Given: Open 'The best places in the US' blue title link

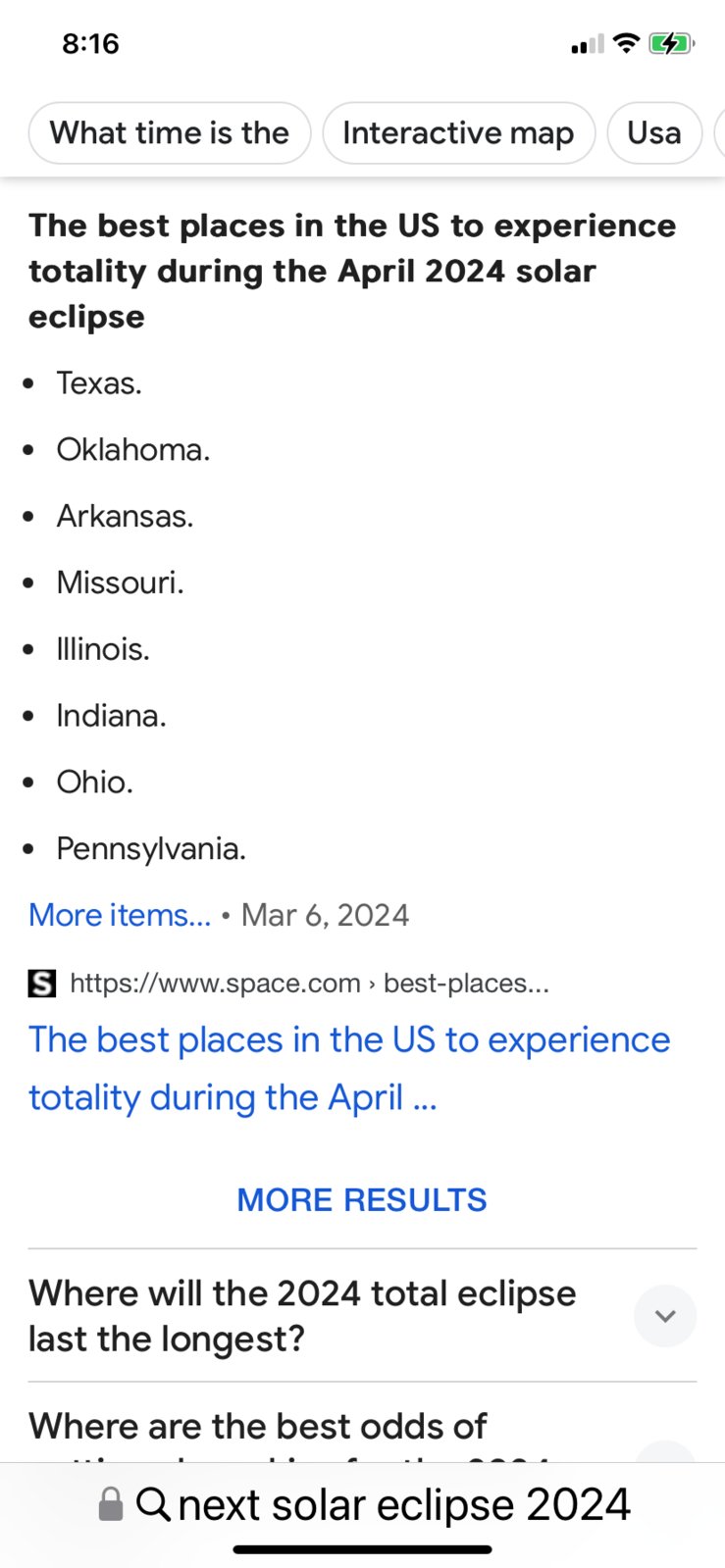Looking at the screenshot, I should (349, 1068).
